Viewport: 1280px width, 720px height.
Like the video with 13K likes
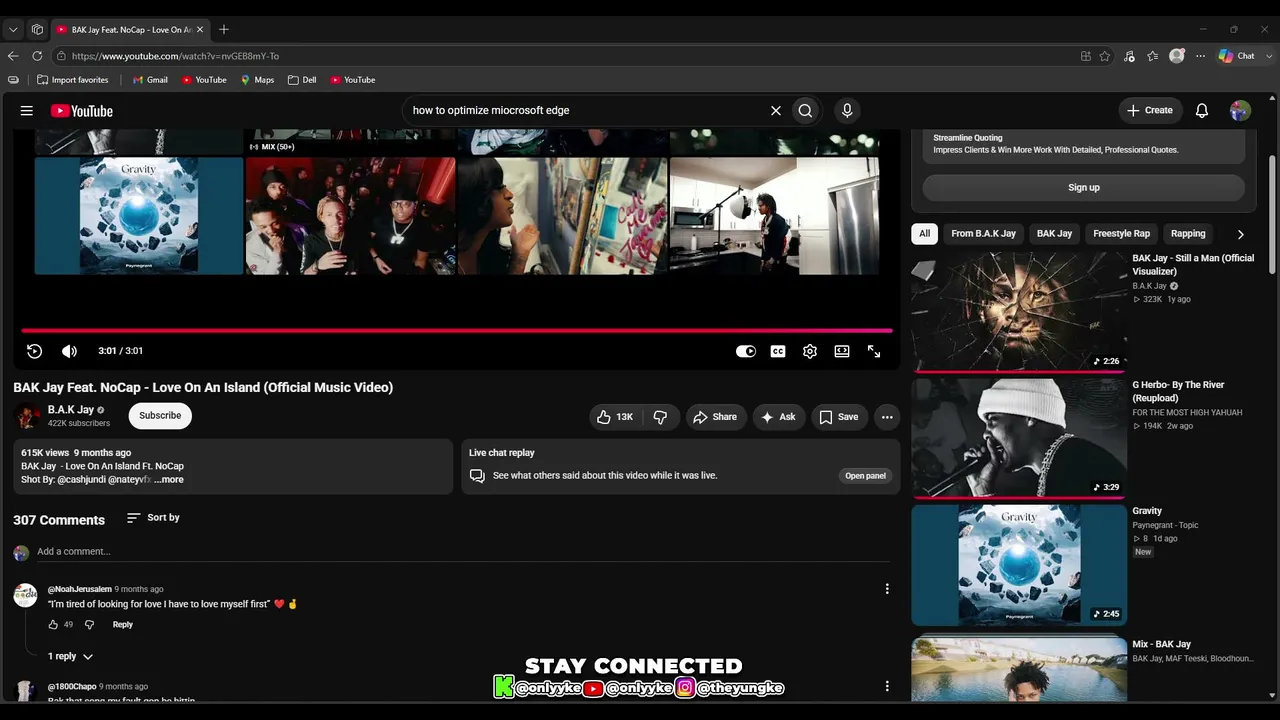click(x=616, y=417)
